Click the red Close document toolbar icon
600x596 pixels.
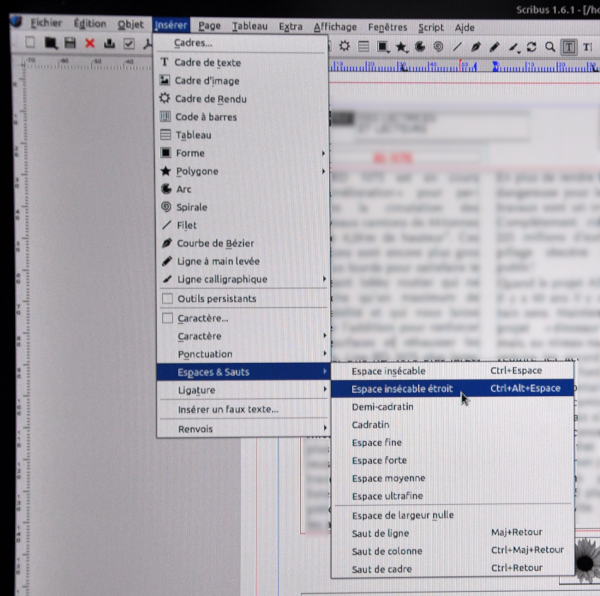(90, 44)
